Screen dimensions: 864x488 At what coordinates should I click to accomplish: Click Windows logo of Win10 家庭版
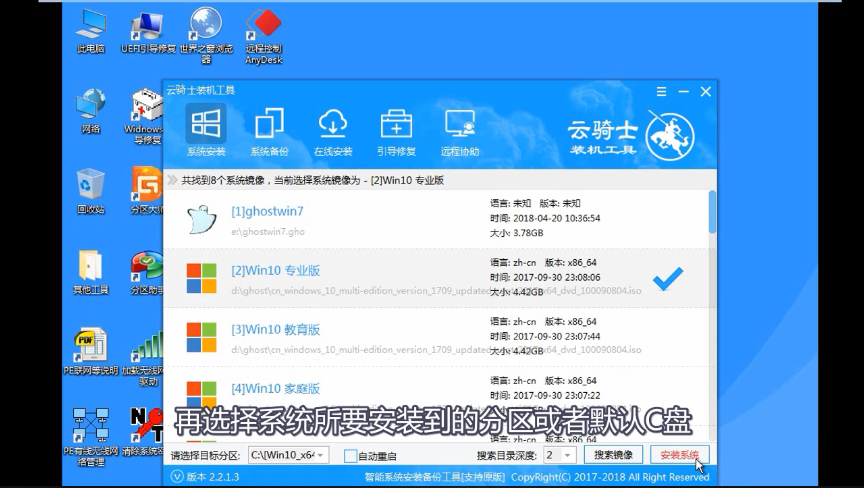201,394
